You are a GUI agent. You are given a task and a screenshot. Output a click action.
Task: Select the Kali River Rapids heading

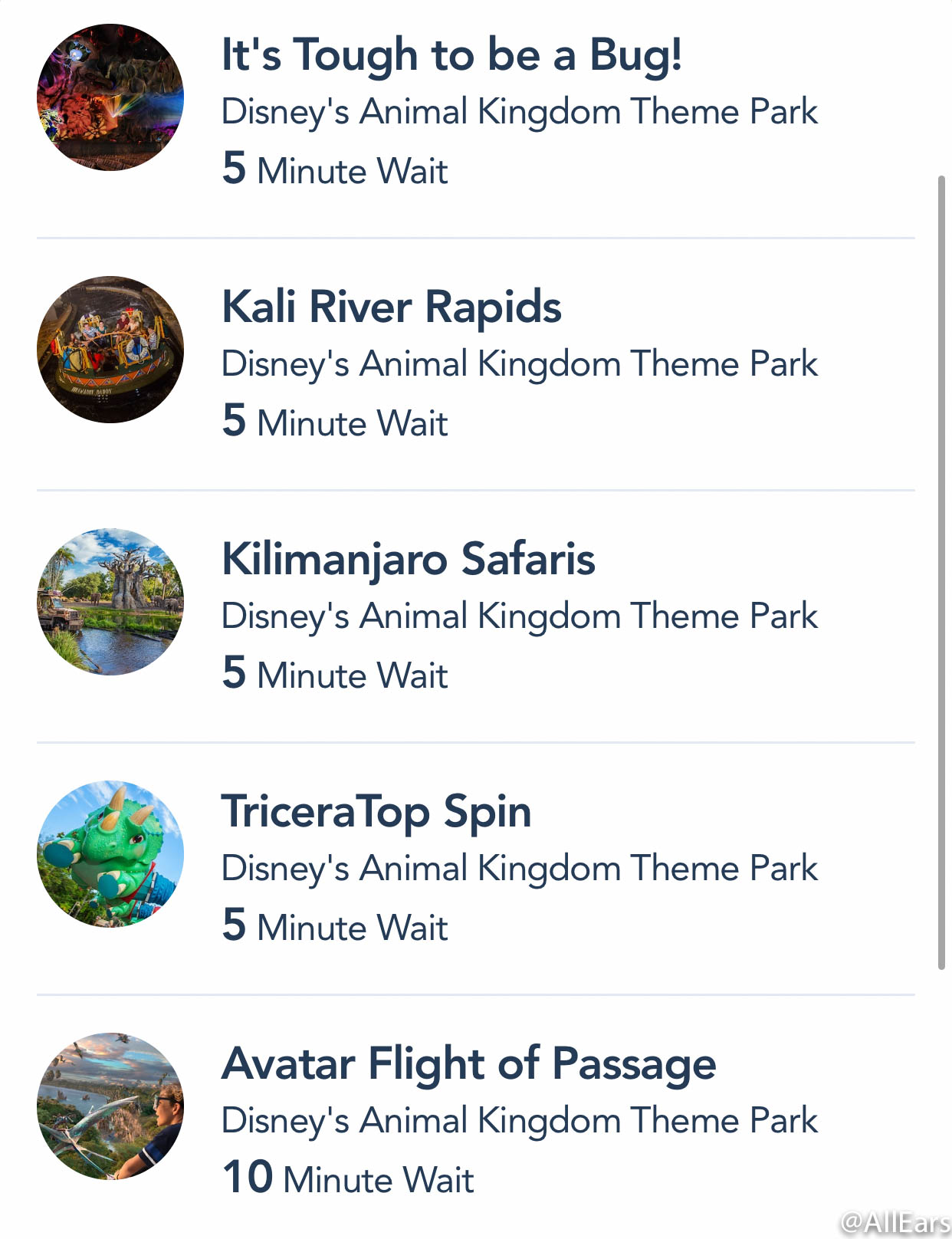(392, 308)
